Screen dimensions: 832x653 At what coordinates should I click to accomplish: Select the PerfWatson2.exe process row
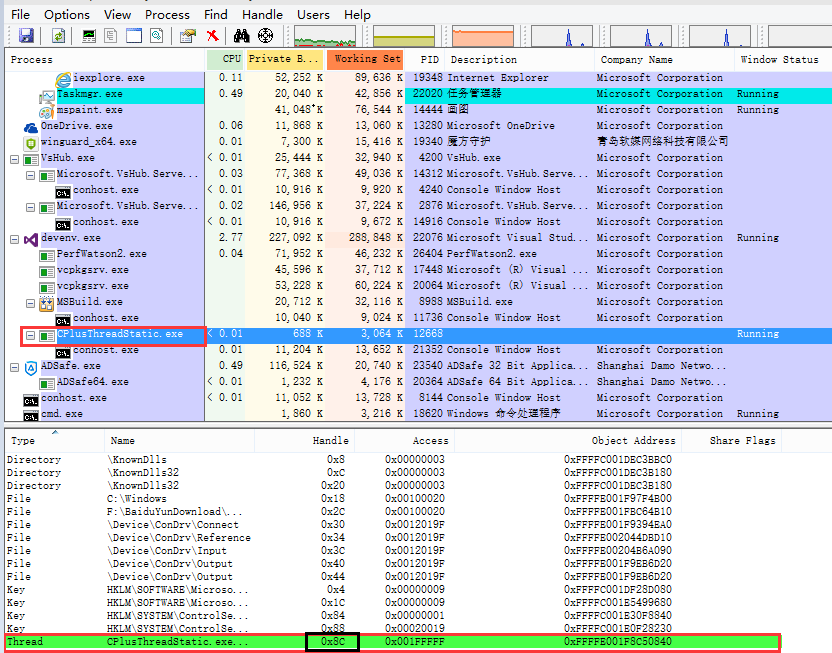pyautogui.click(x=418, y=255)
